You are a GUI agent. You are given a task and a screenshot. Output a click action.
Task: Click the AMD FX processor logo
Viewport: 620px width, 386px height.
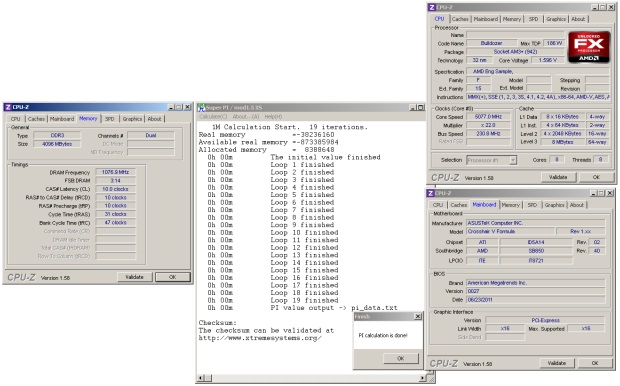tap(589, 47)
